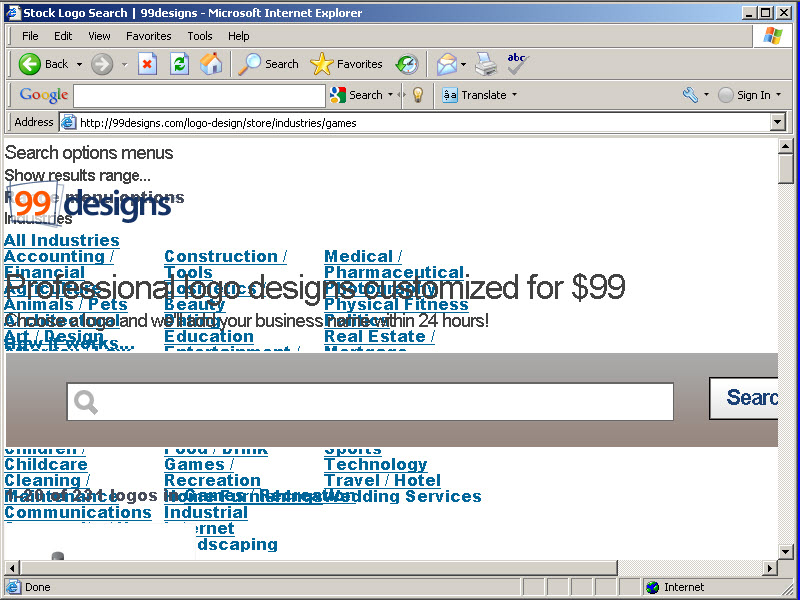
Task: Click the Windows flag logo
Action: 772,36
